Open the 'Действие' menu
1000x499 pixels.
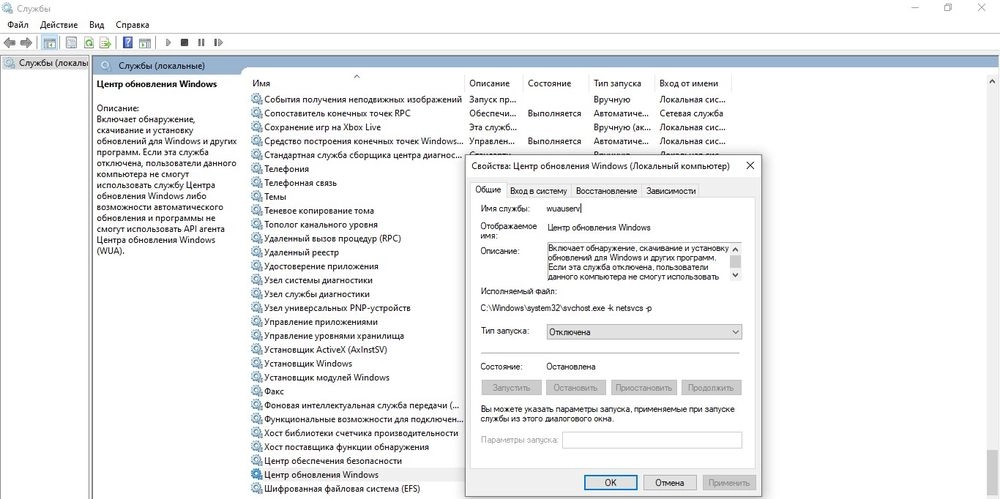click(59, 24)
